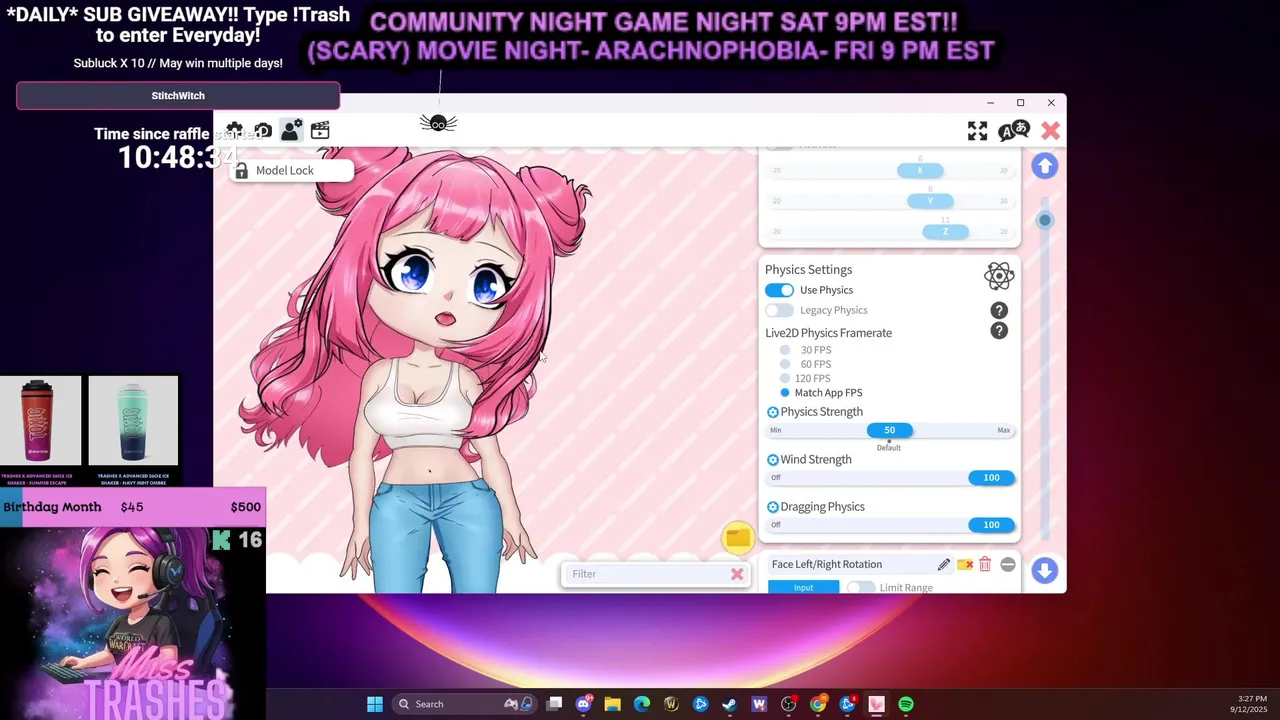Open File Explorer from the taskbar
The image size is (1280, 720).
click(613, 704)
